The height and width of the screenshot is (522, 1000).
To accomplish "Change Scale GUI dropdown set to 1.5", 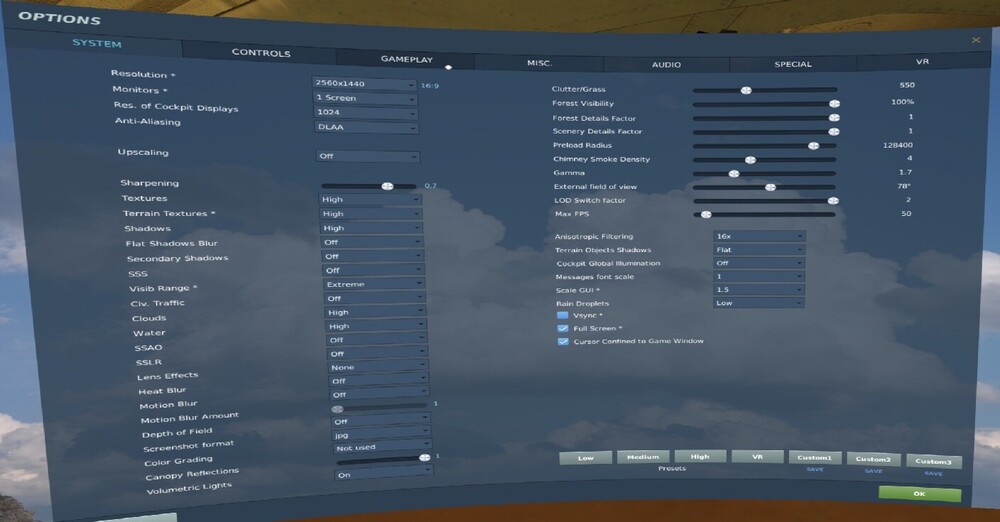I will point(759,290).
